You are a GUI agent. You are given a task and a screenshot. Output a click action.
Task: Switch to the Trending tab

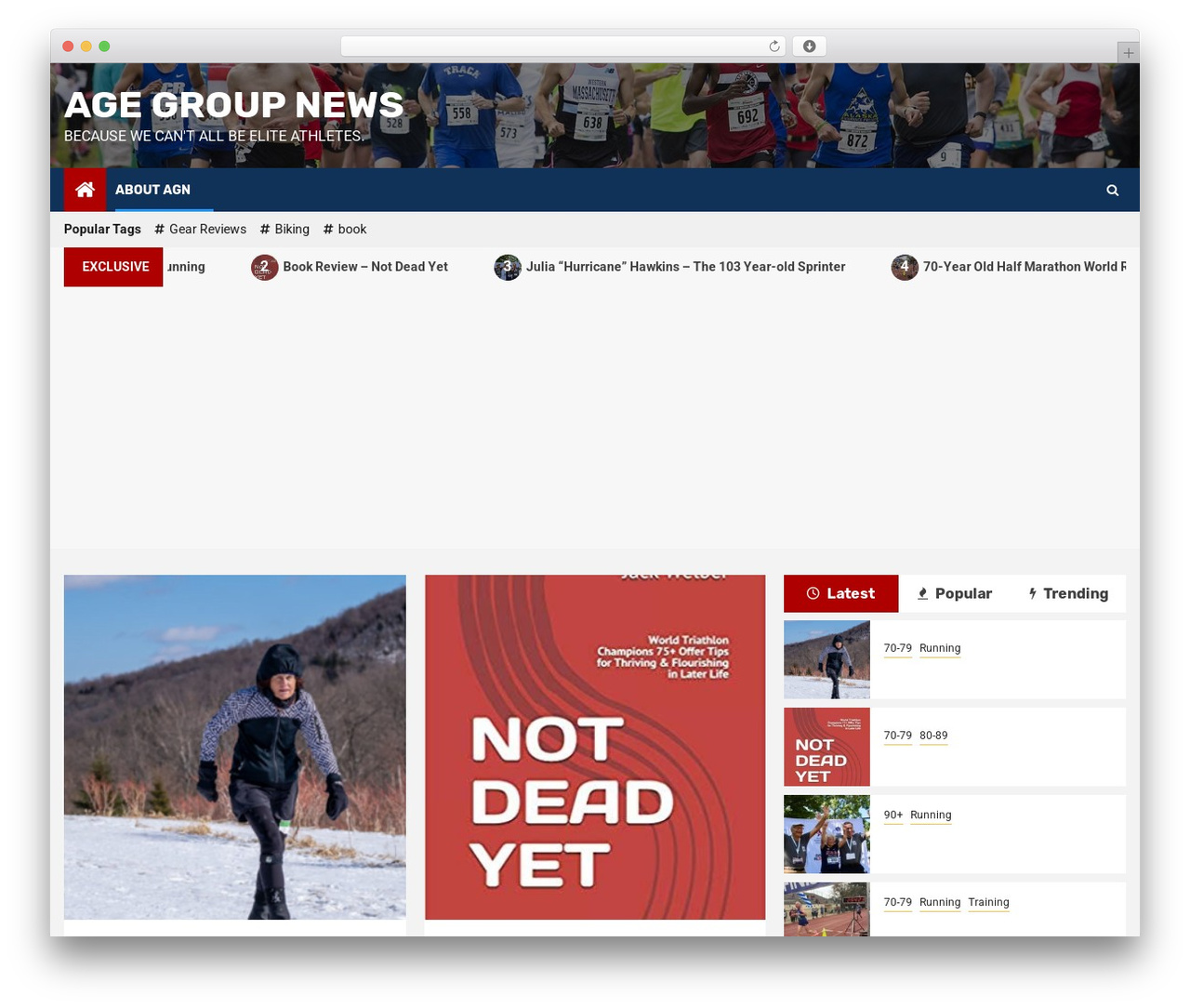coord(1068,593)
